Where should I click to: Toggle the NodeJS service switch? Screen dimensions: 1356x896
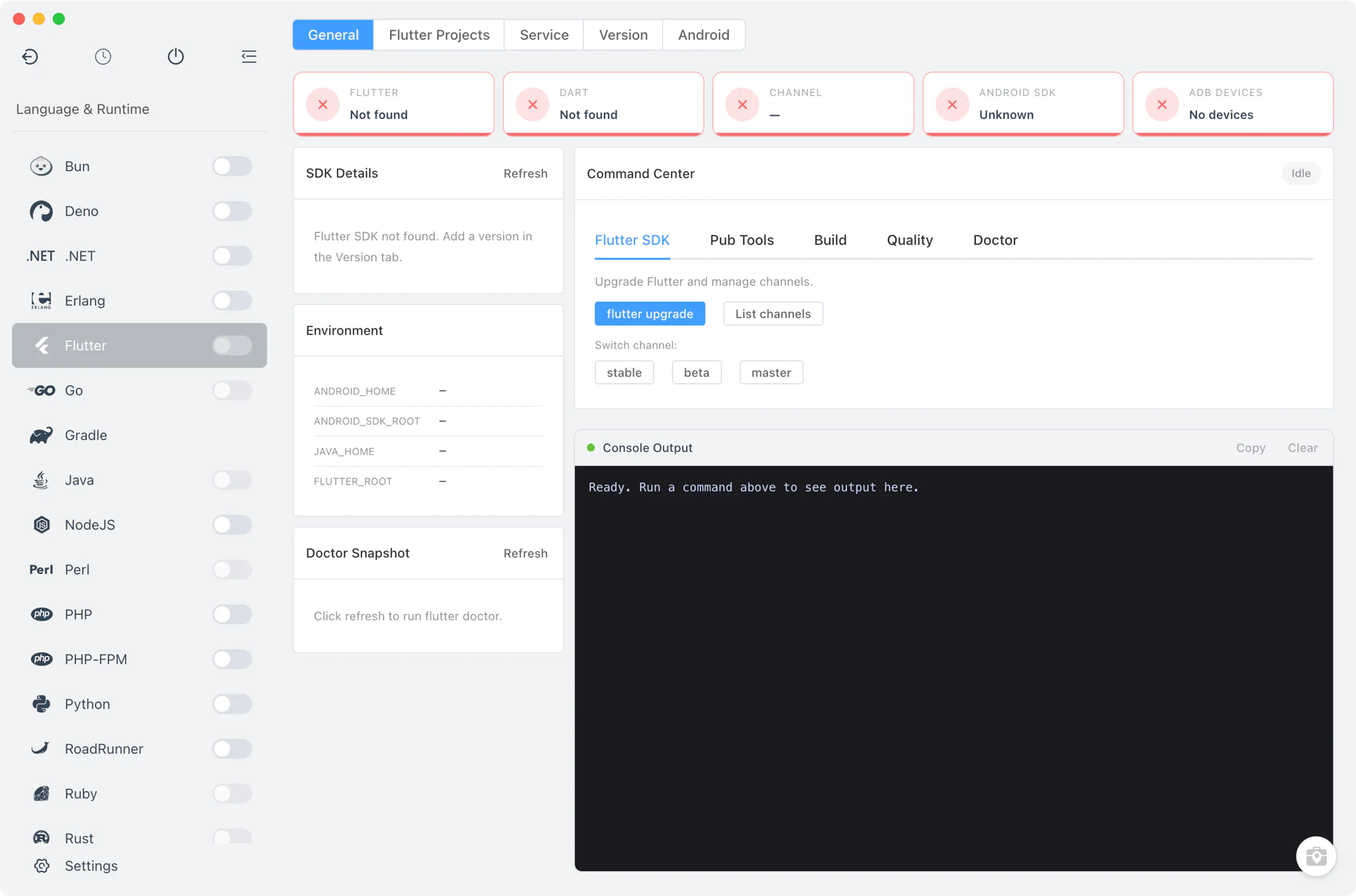[232, 525]
